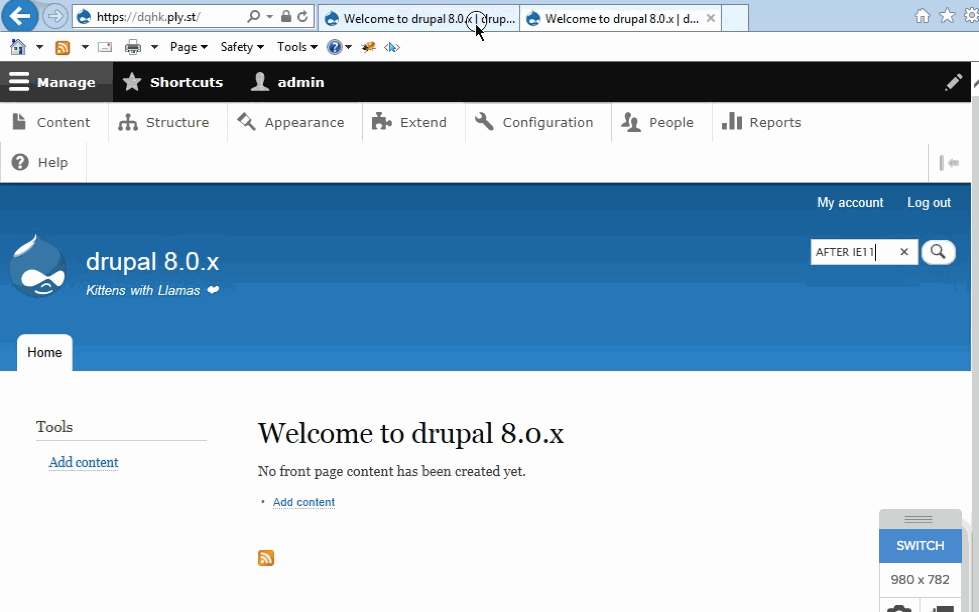Click the browser Forward arrow button
Screen dimensions: 979x612
tap(55, 16)
